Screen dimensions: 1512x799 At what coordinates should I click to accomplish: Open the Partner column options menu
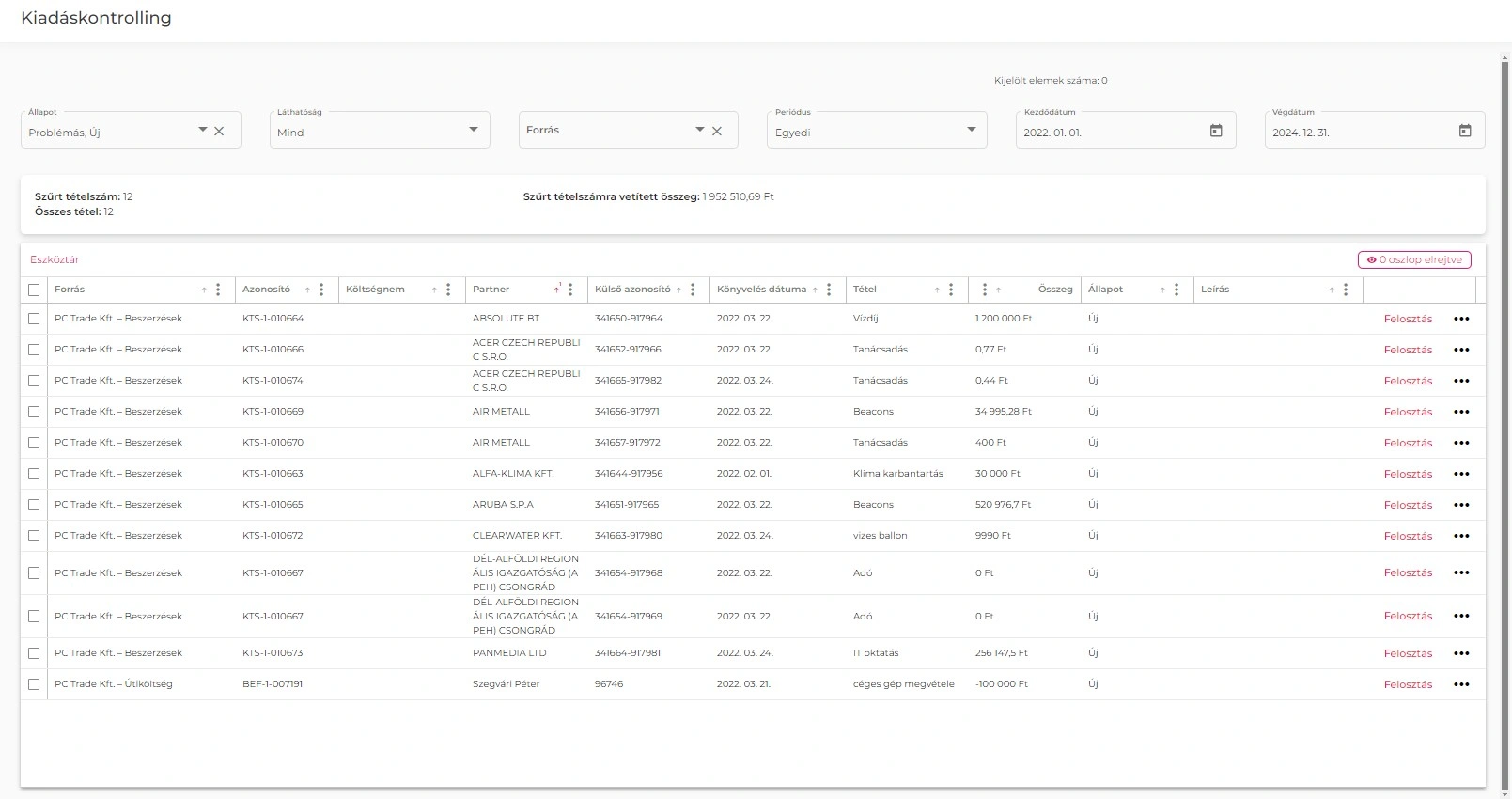coord(570,290)
